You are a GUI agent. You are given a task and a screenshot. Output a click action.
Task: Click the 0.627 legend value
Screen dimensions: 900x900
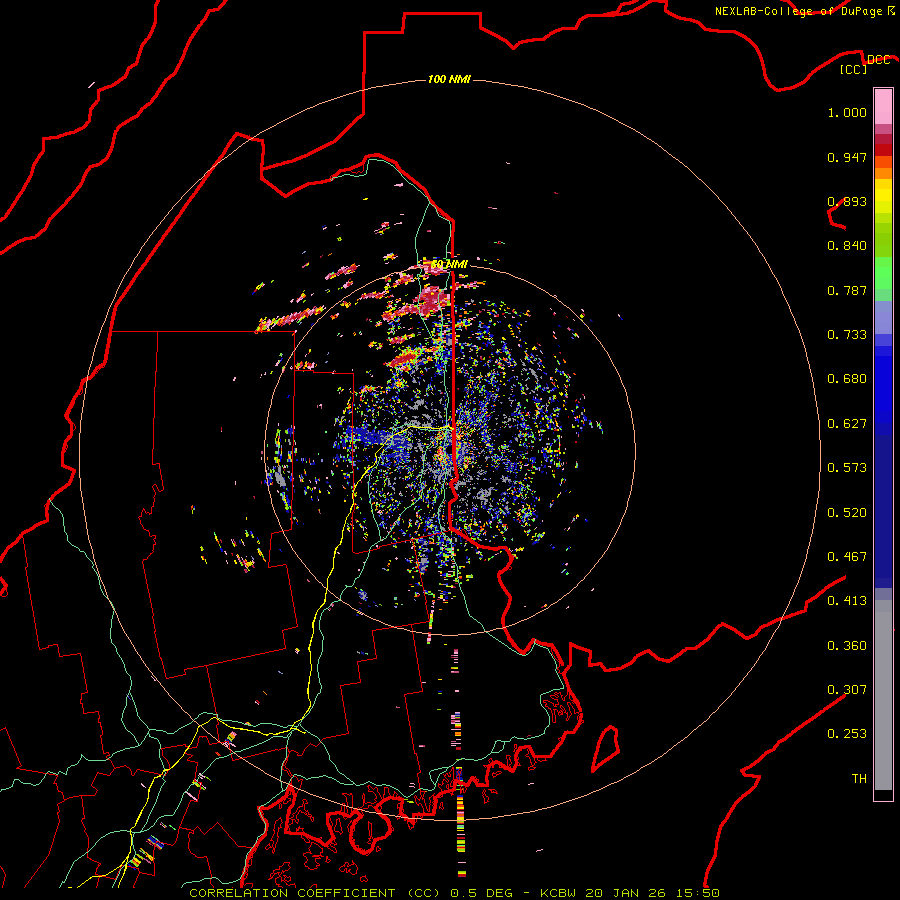(x=847, y=424)
